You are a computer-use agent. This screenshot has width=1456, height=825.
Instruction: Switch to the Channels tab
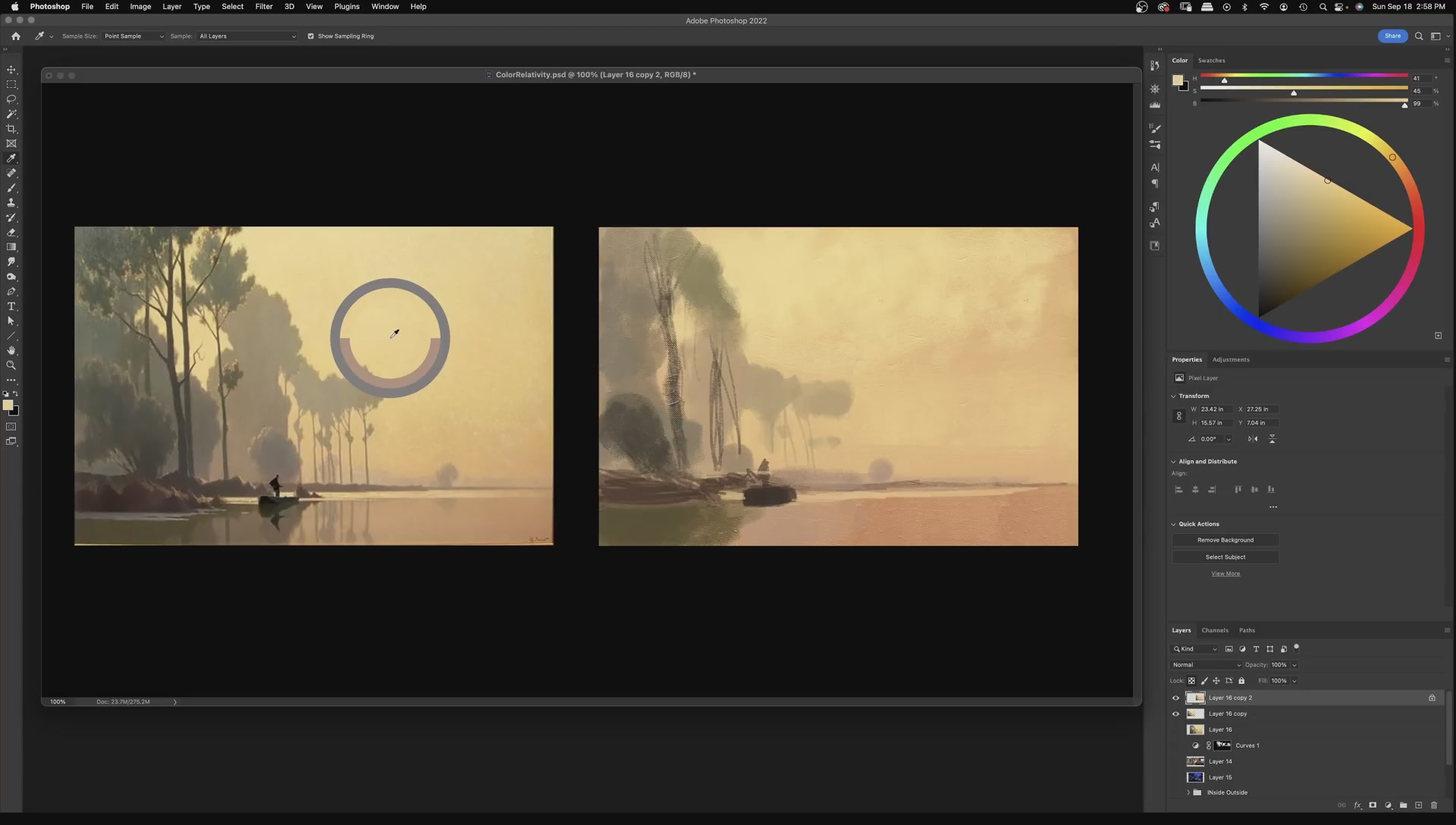point(1215,630)
